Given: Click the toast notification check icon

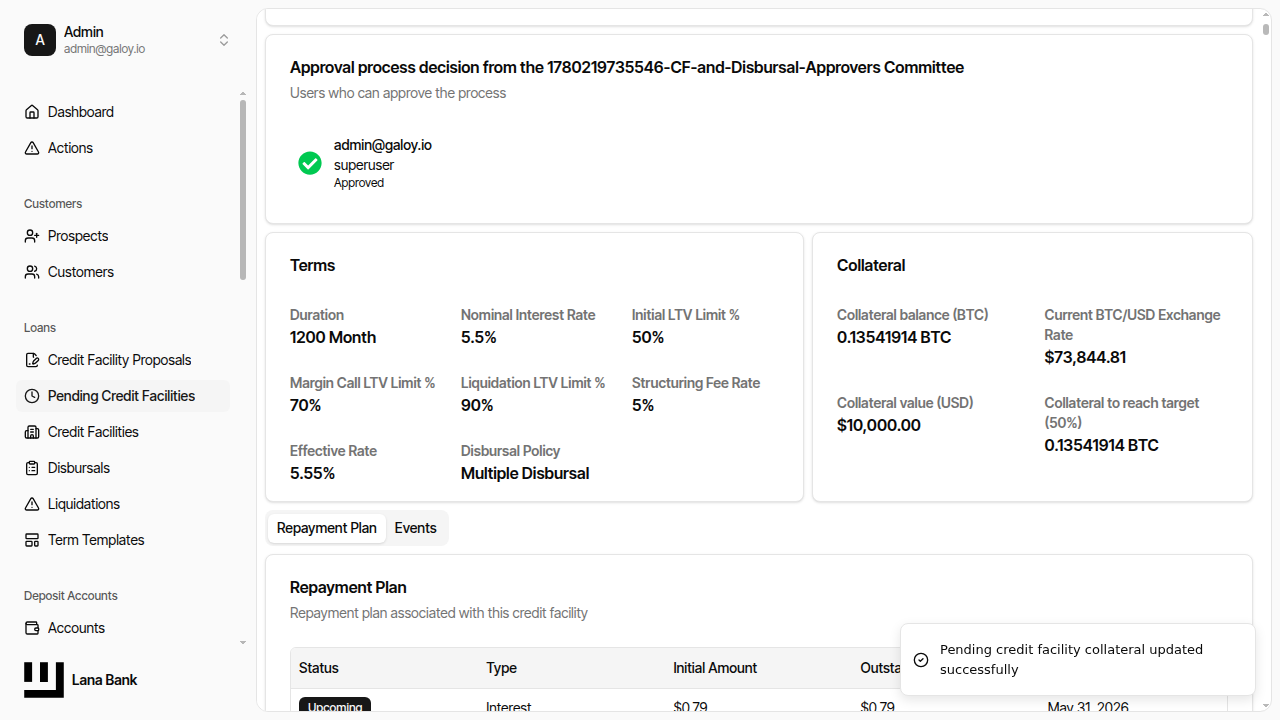Looking at the screenshot, I should [x=921, y=660].
